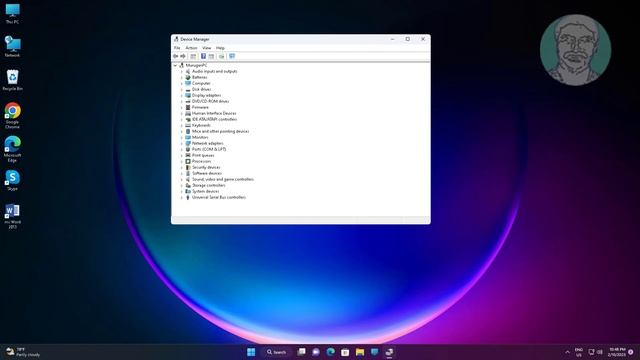Click the Device Manager title bar icon
The image size is (640, 360).
tap(176, 39)
